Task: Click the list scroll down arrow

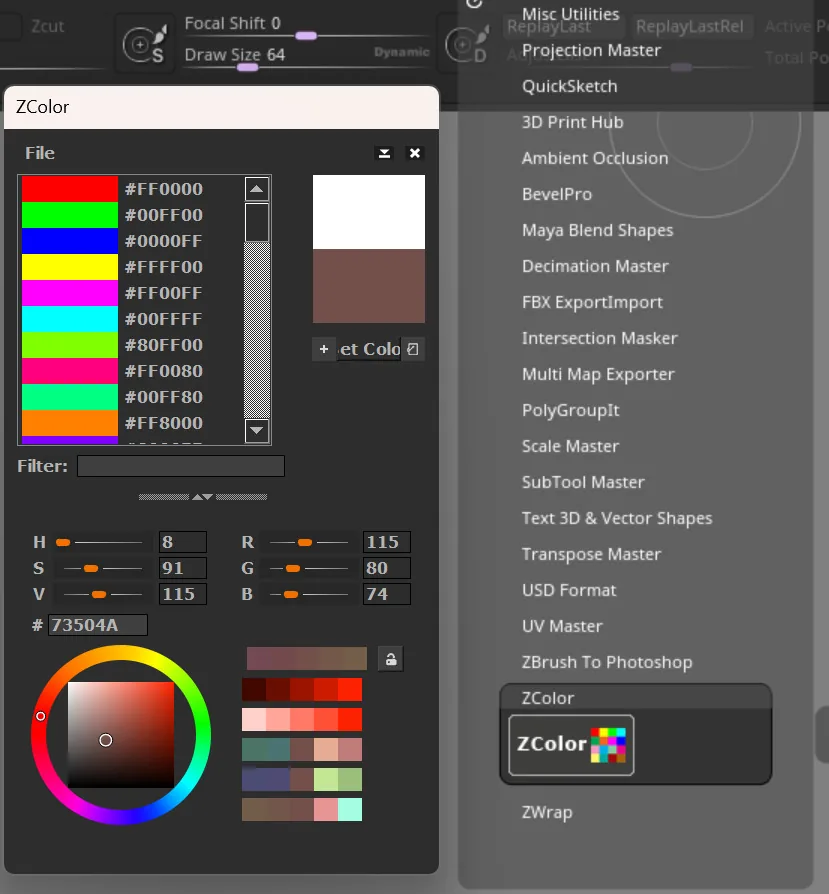Action: (x=257, y=430)
